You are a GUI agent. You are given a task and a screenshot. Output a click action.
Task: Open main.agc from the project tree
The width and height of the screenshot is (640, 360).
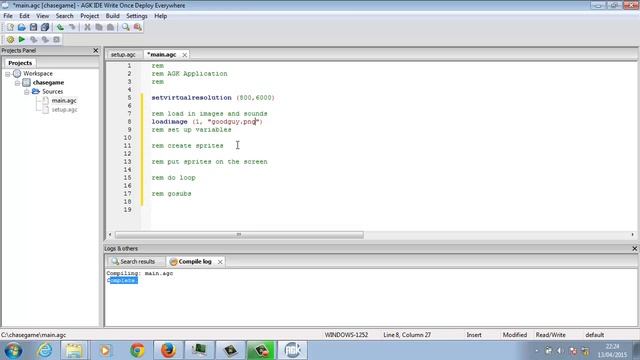(x=64, y=100)
